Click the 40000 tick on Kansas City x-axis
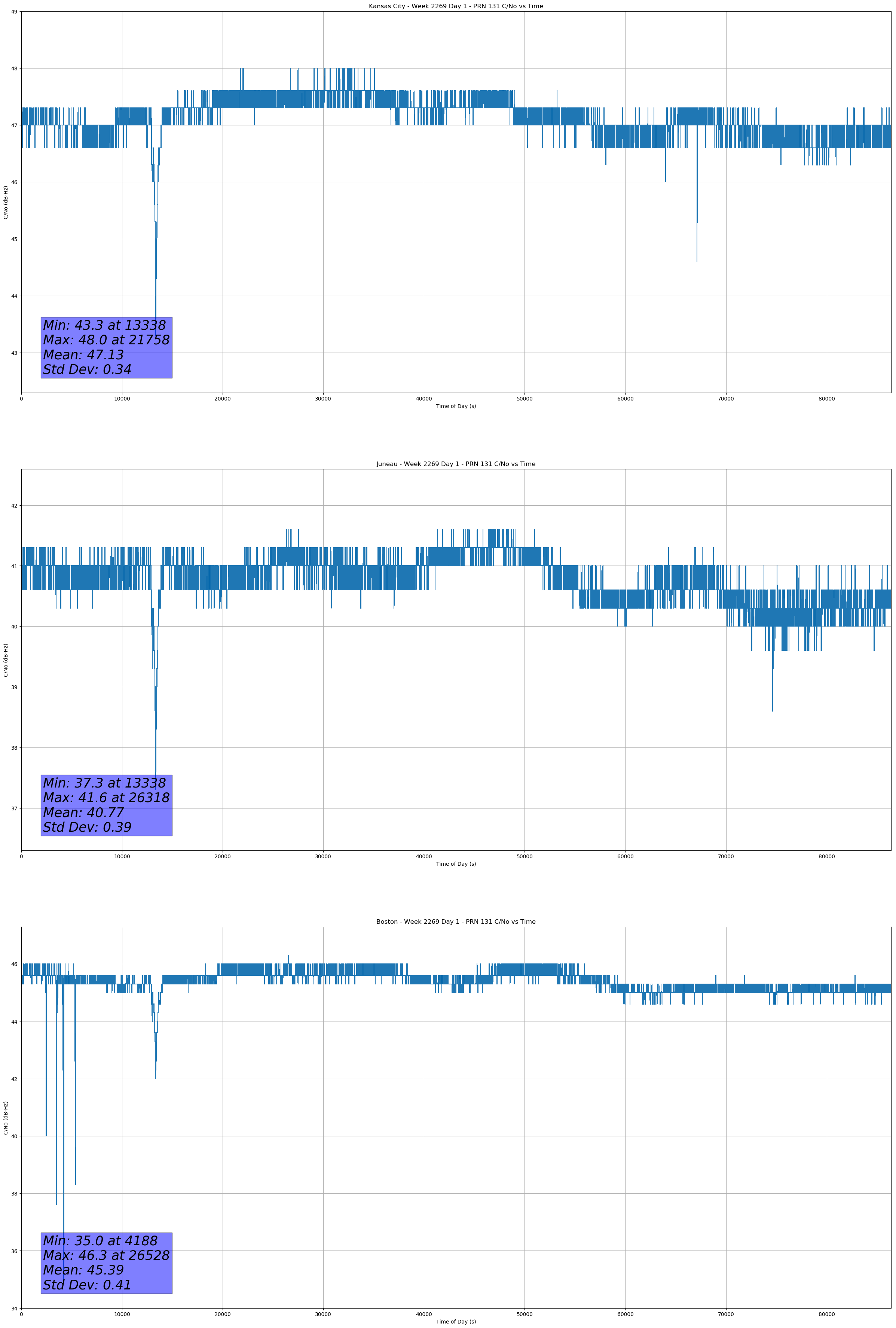 coord(424,399)
